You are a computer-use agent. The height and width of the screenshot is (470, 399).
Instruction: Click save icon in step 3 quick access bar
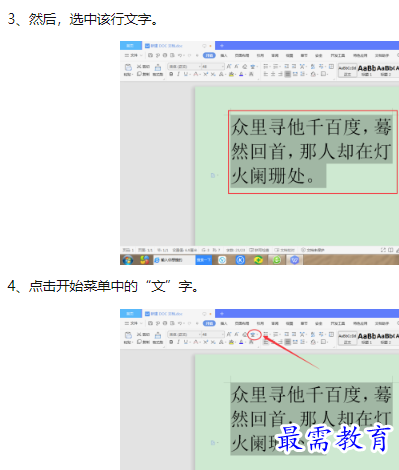150,55
